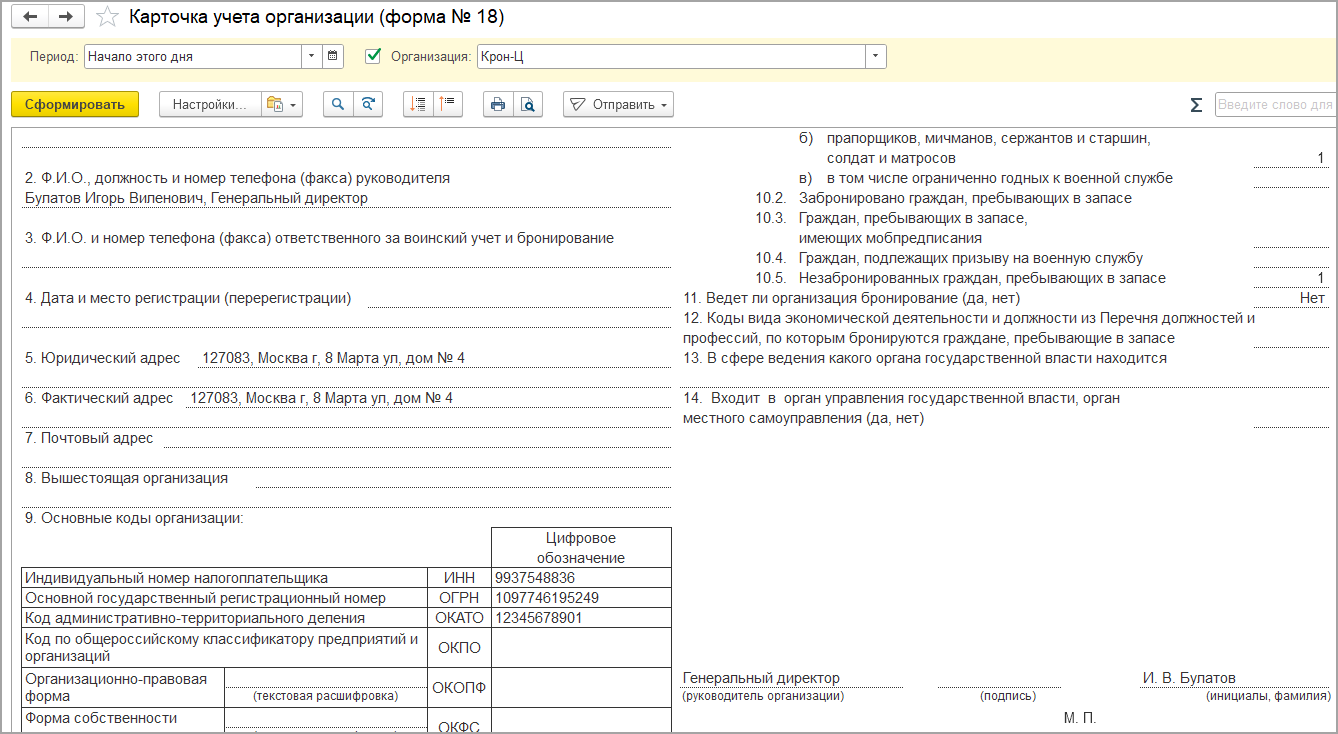This screenshot has width=1338, height=734.
Task: Click the Сформировать button
Action: pyautogui.click(x=75, y=105)
